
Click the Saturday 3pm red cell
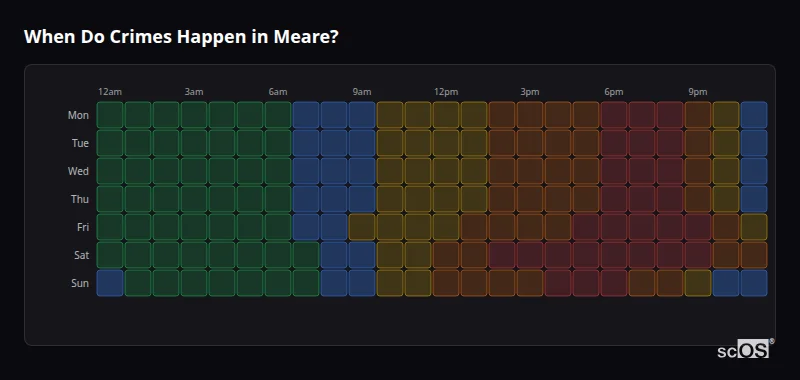click(530, 255)
